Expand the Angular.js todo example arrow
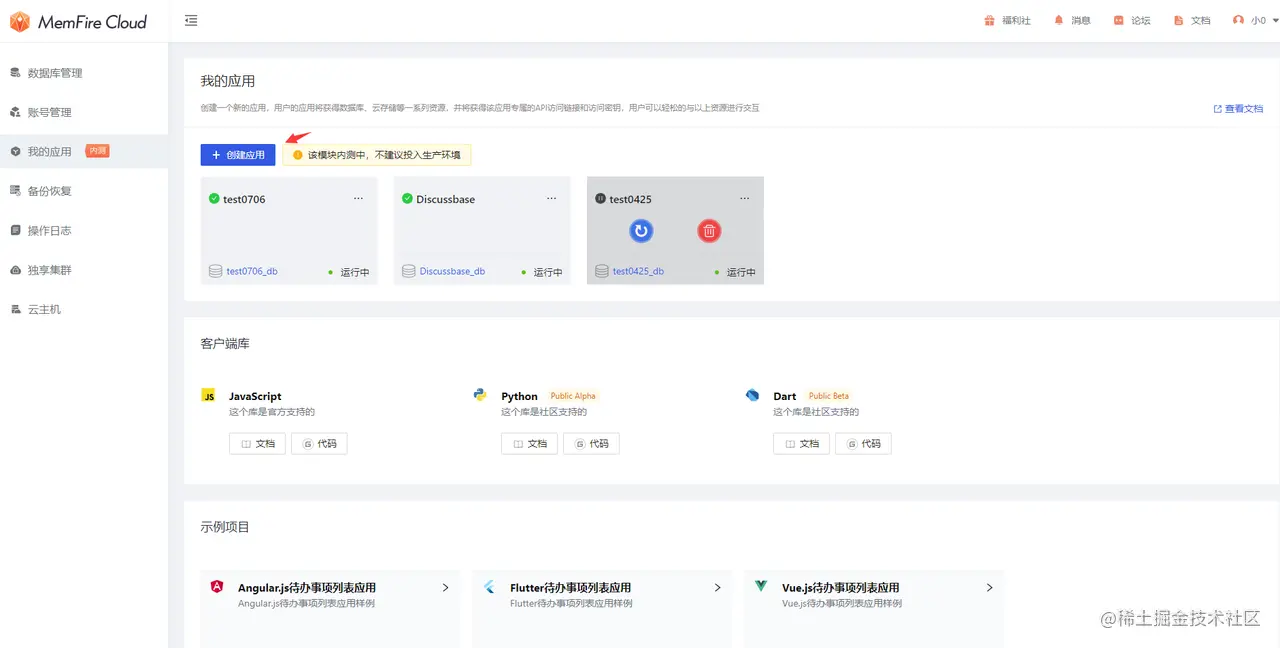Screen dimensions: 1280x648 pyautogui.click(x=445, y=588)
